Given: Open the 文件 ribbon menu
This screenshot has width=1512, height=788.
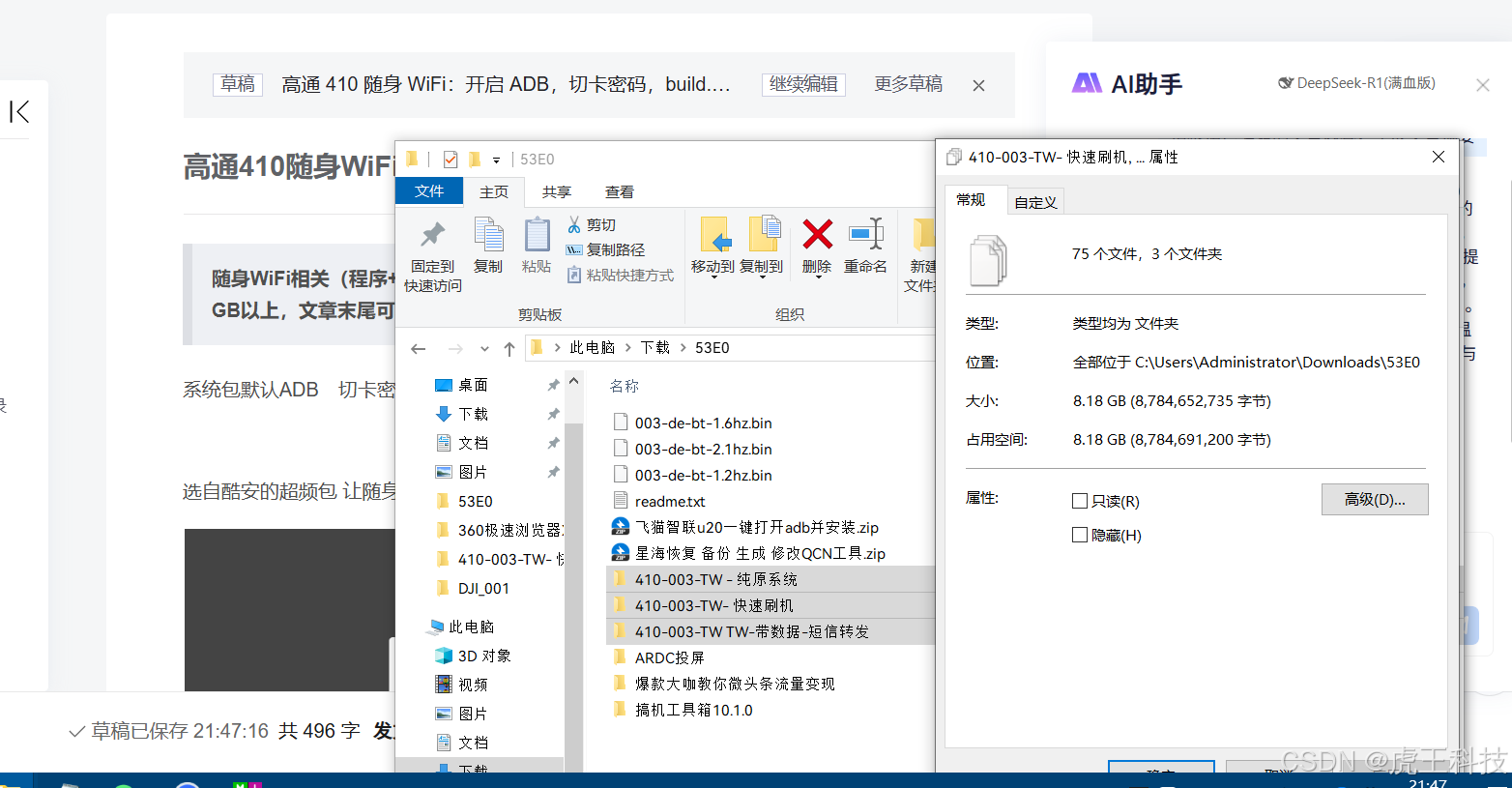Looking at the screenshot, I should coord(429,191).
